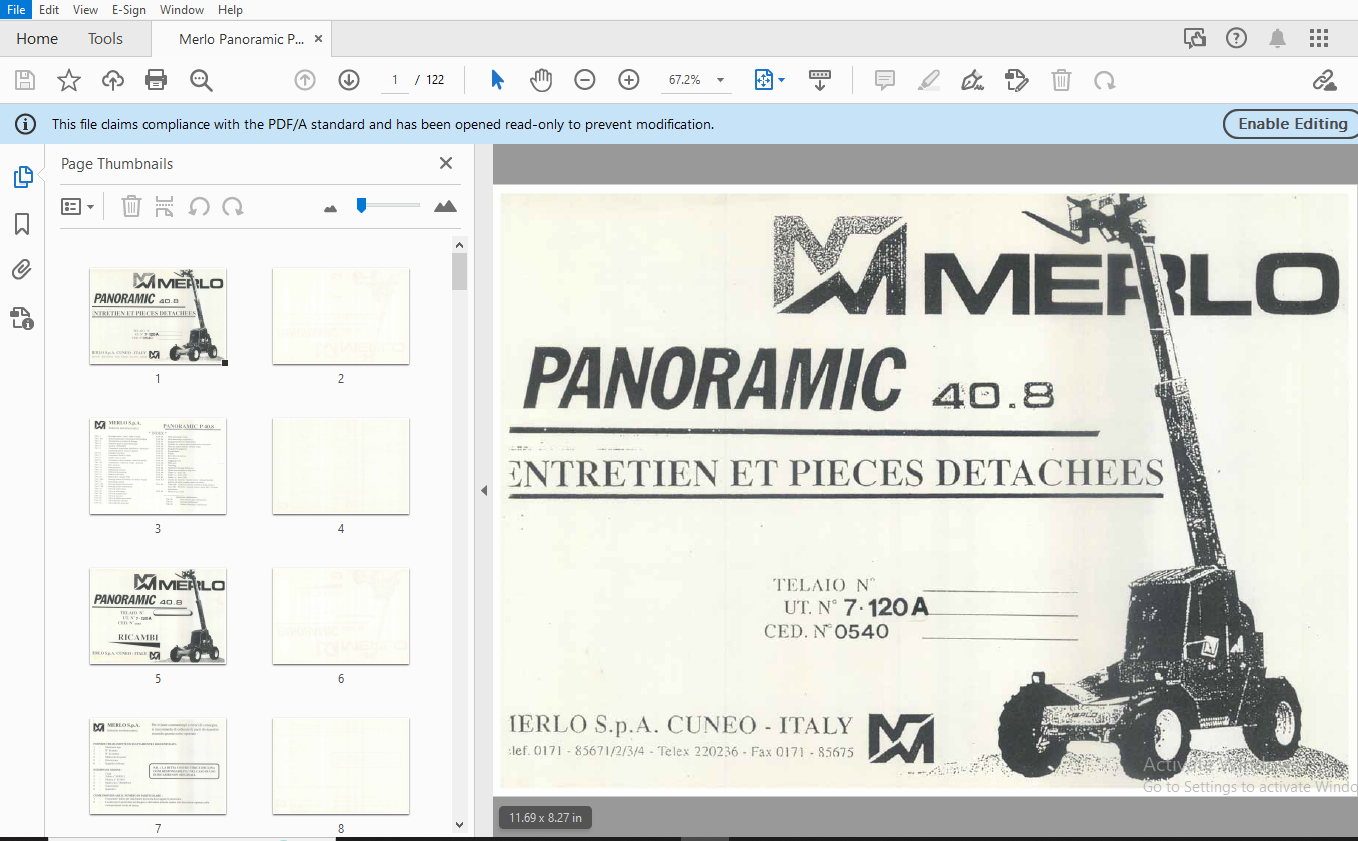Open the Help question mark menu
Viewport: 1358px width, 841px height.
click(x=1236, y=38)
